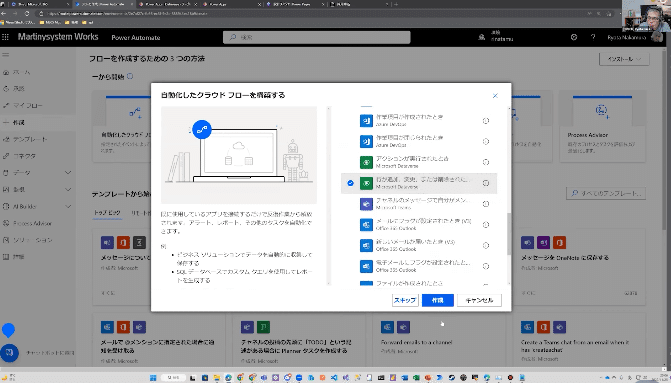Click the description pane scrollbar in dialog
Screen dimensions: 671x383
click(329, 196)
